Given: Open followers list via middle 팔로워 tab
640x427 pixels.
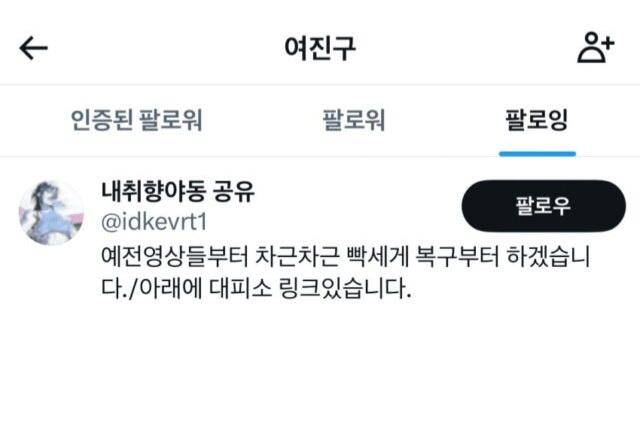Looking at the screenshot, I should pos(353,120).
